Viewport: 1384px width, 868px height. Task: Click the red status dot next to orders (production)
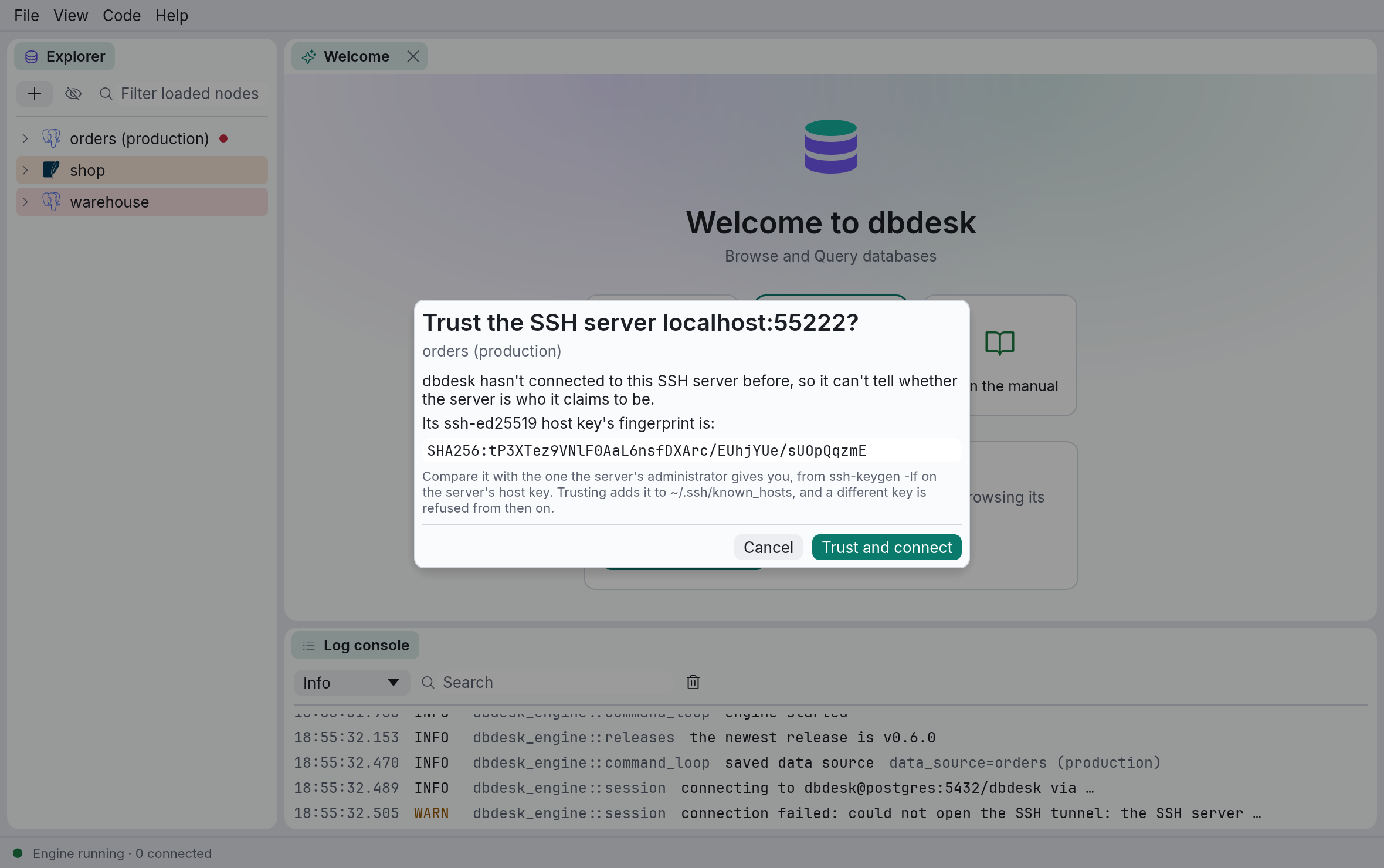coord(223,139)
